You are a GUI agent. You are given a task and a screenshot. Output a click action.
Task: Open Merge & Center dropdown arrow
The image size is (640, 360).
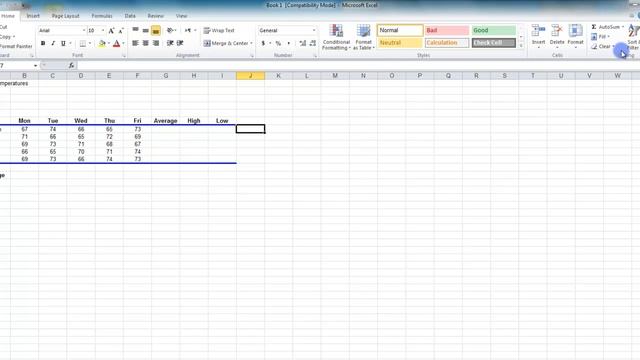tap(251, 43)
